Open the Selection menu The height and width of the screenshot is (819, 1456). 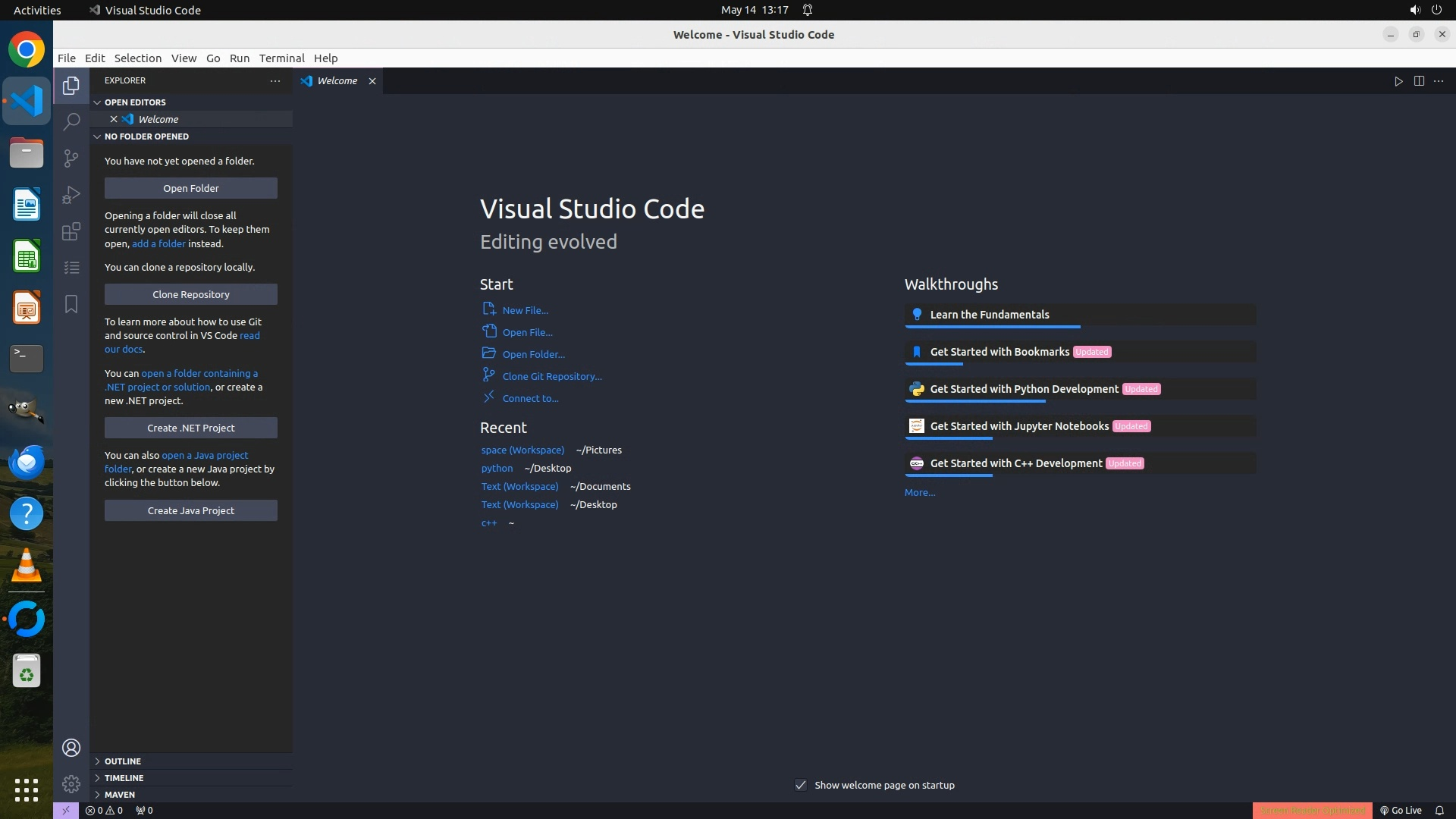tap(137, 58)
